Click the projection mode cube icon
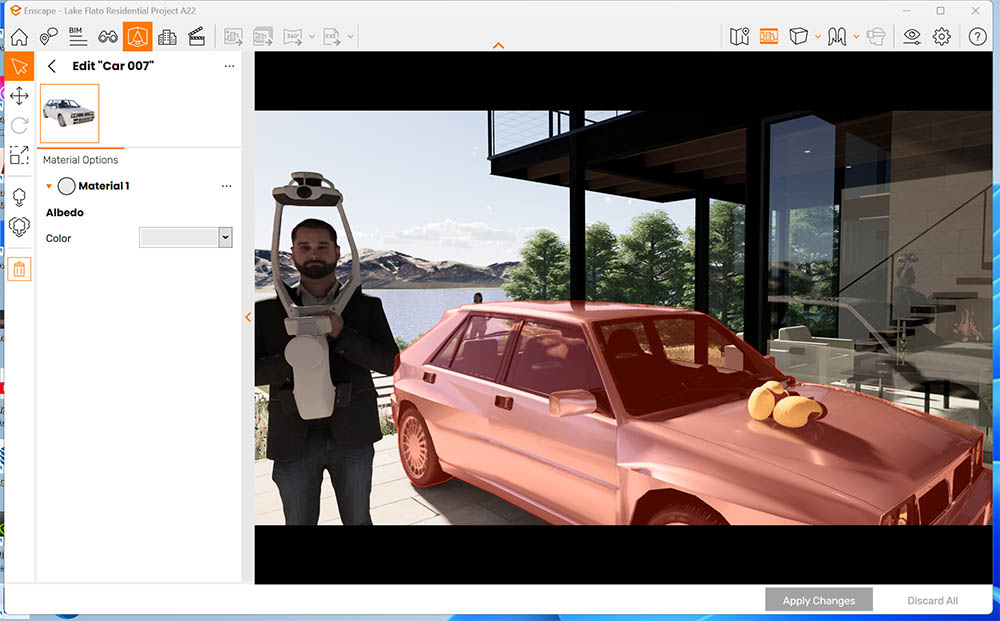The height and width of the screenshot is (621, 1000). tap(798, 37)
